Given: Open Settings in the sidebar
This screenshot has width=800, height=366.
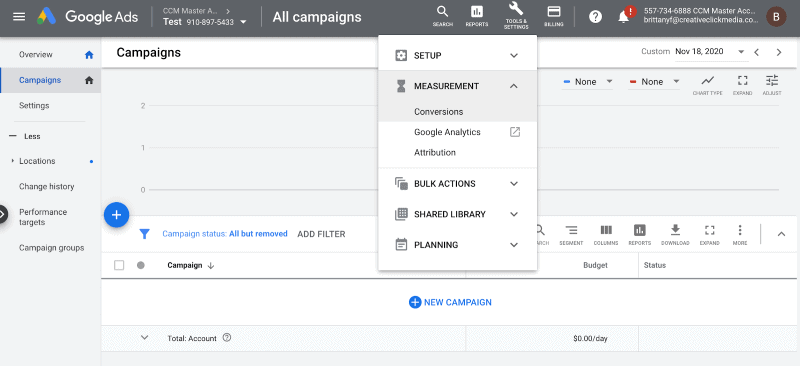Looking at the screenshot, I should [34, 106].
